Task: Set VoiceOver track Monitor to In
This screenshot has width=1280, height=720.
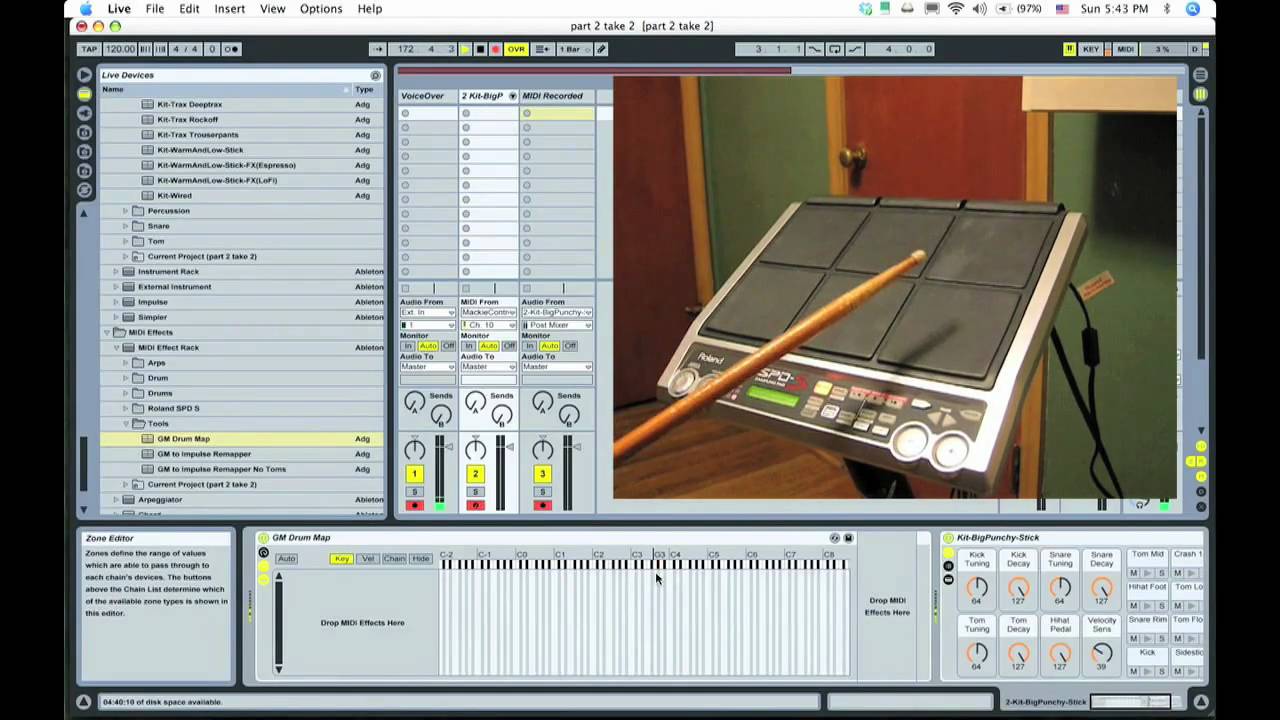Action: [407, 346]
